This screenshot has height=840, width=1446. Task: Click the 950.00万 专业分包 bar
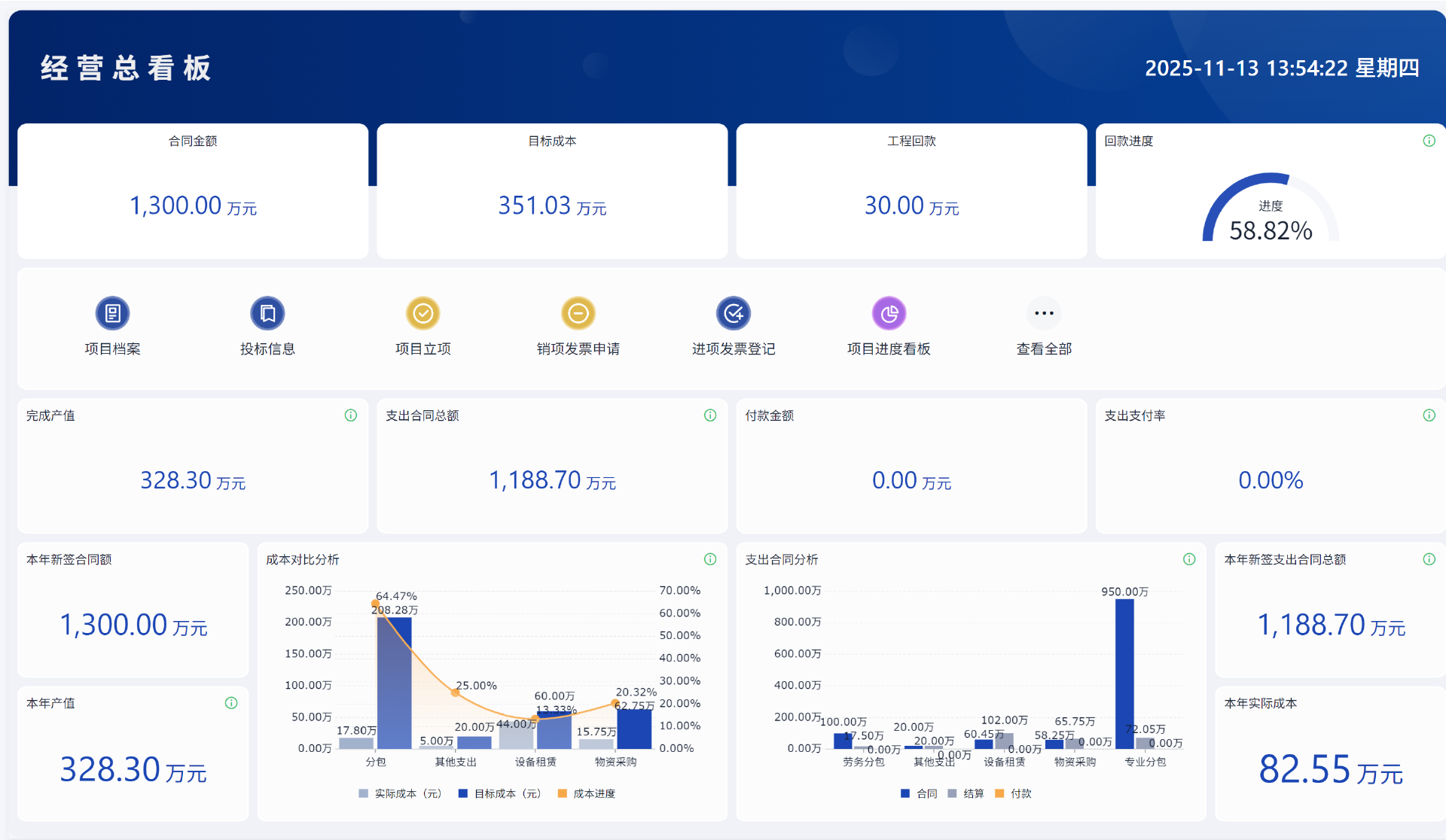tap(1124, 673)
